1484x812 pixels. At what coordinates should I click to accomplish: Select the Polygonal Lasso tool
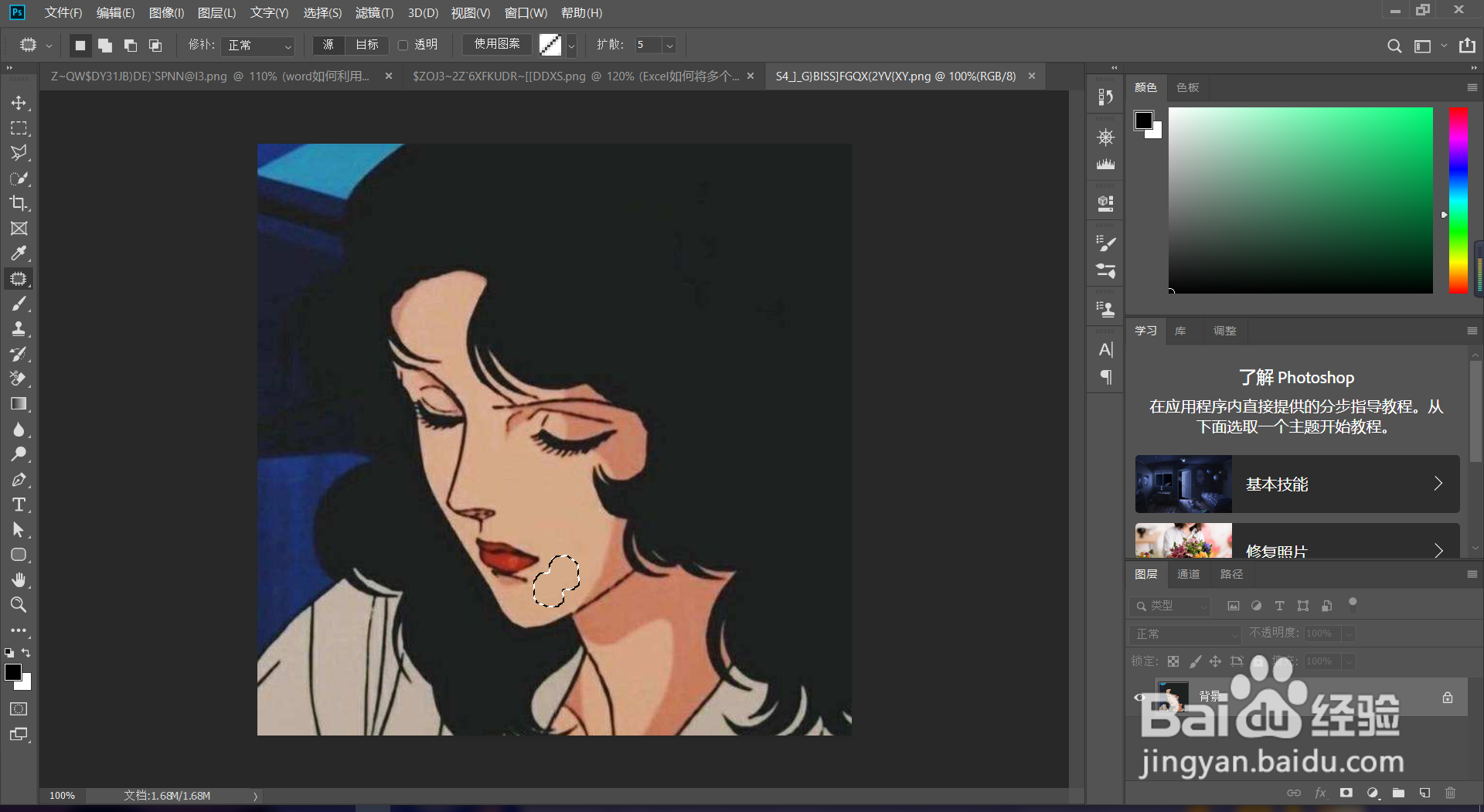(19, 153)
